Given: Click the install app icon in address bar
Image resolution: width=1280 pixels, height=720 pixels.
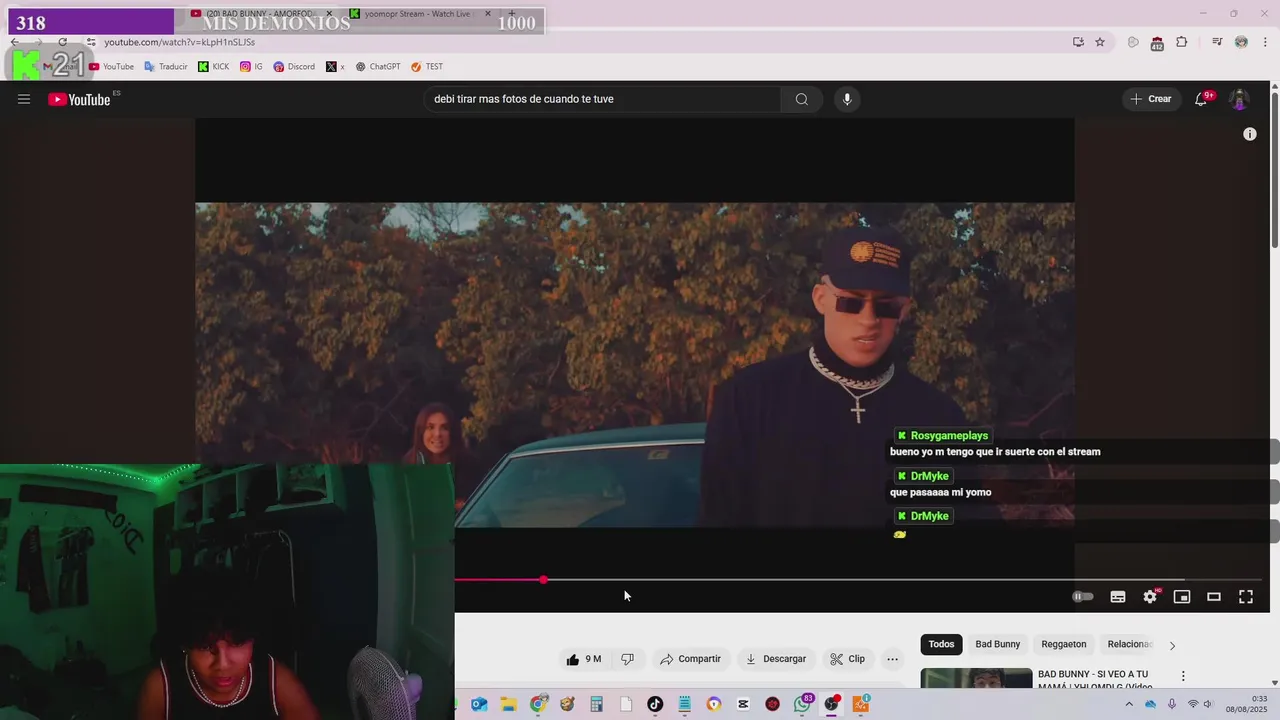Looking at the screenshot, I should click(1078, 42).
